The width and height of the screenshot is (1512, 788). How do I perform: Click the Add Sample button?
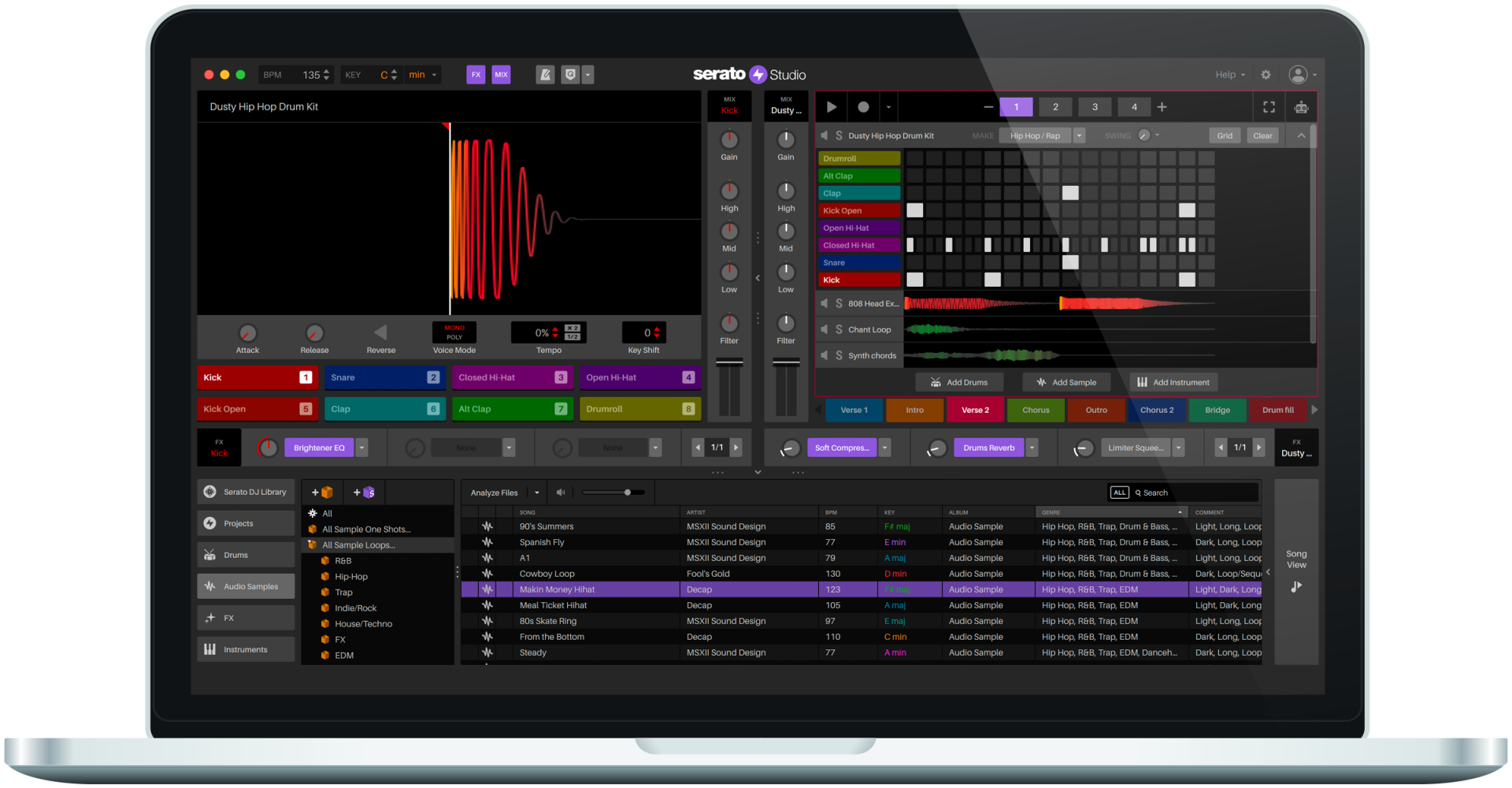click(x=1066, y=382)
